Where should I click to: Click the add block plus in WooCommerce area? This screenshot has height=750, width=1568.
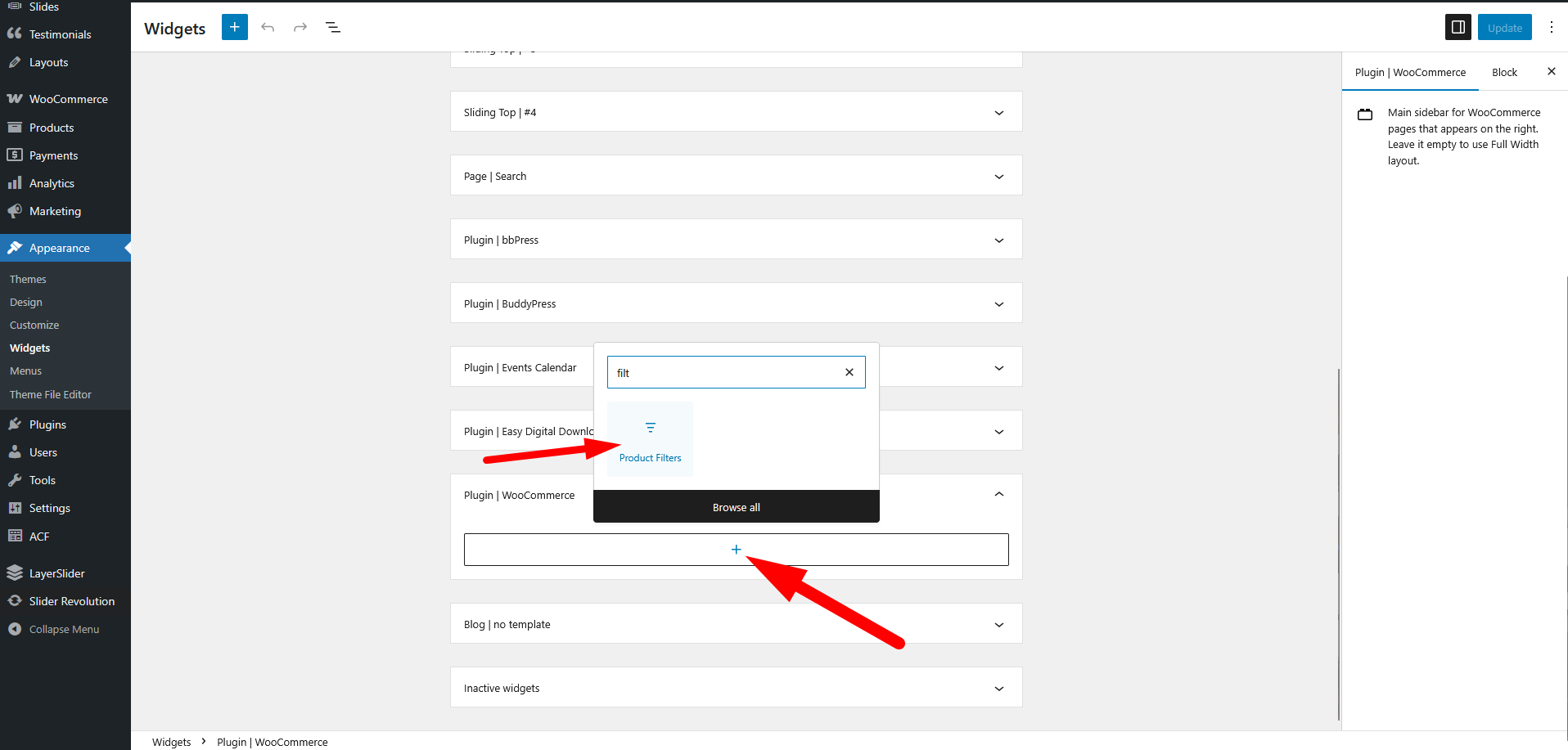737,550
